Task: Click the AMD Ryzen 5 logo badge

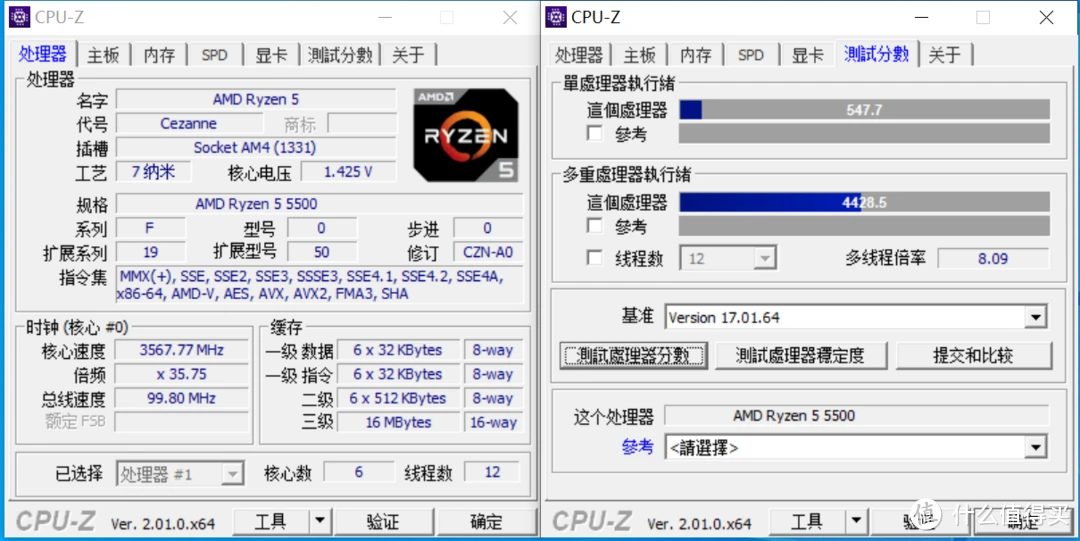Action: coord(466,135)
